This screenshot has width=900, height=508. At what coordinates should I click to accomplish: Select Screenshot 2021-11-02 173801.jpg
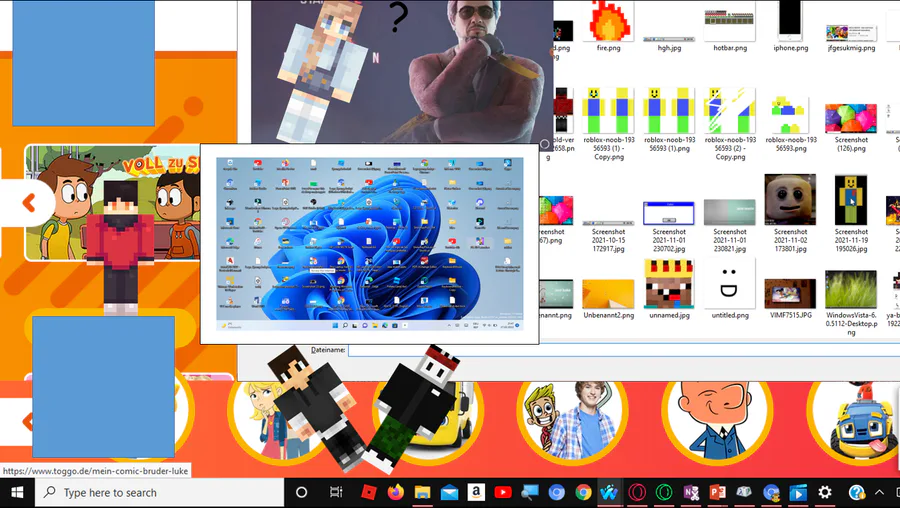790,214
